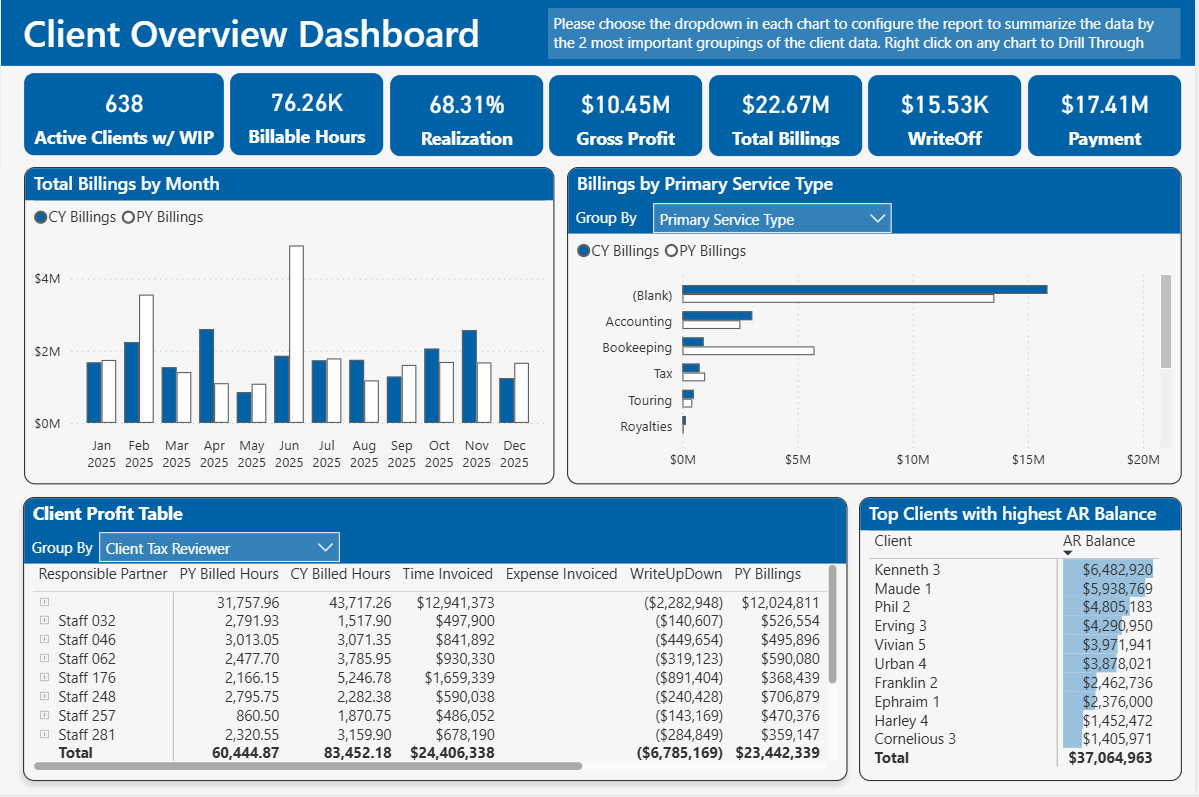Select the Gross Profit card
The image size is (1199, 797).
click(x=625, y=115)
